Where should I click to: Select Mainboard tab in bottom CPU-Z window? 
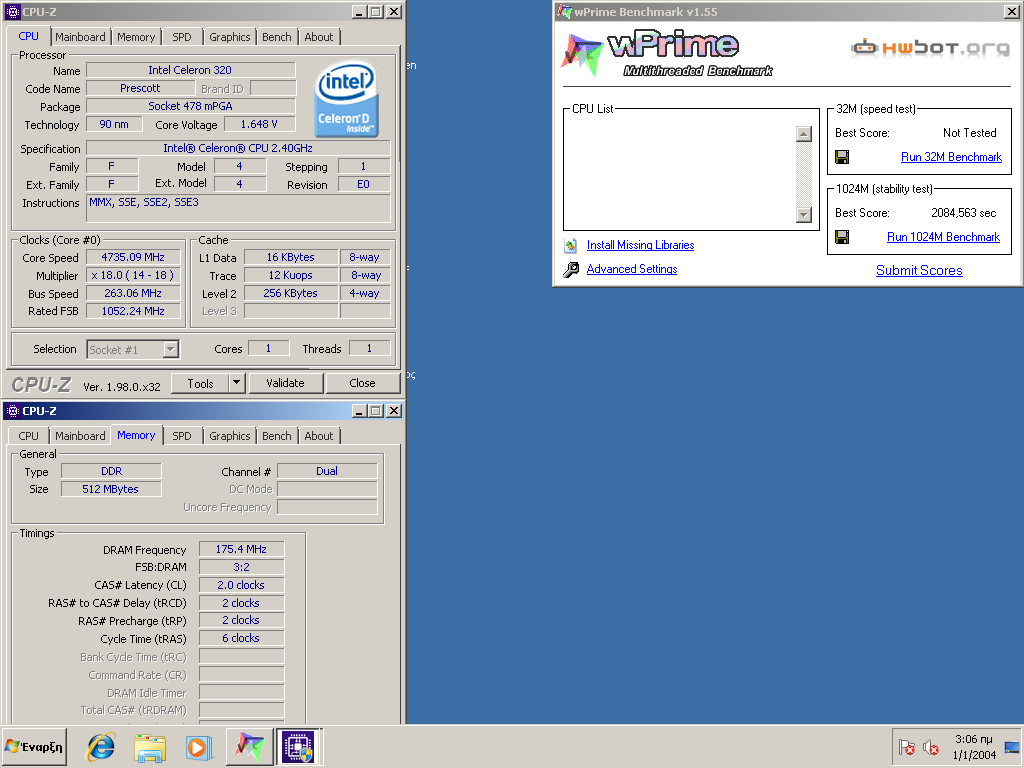(80, 436)
